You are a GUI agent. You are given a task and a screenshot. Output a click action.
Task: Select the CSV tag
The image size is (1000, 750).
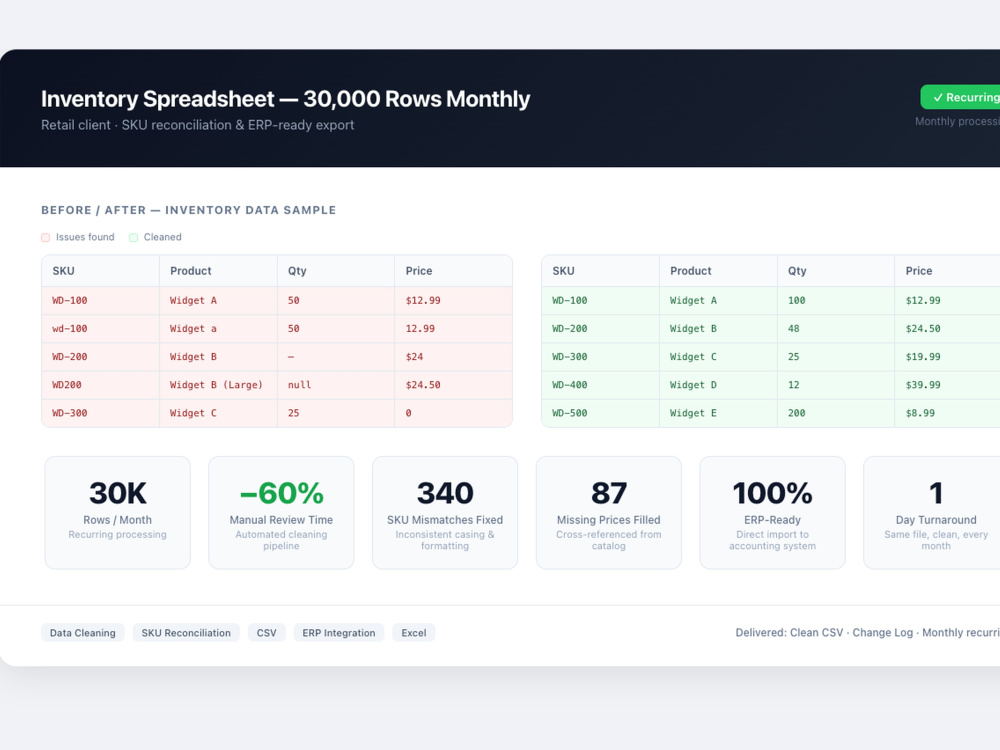pos(267,633)
